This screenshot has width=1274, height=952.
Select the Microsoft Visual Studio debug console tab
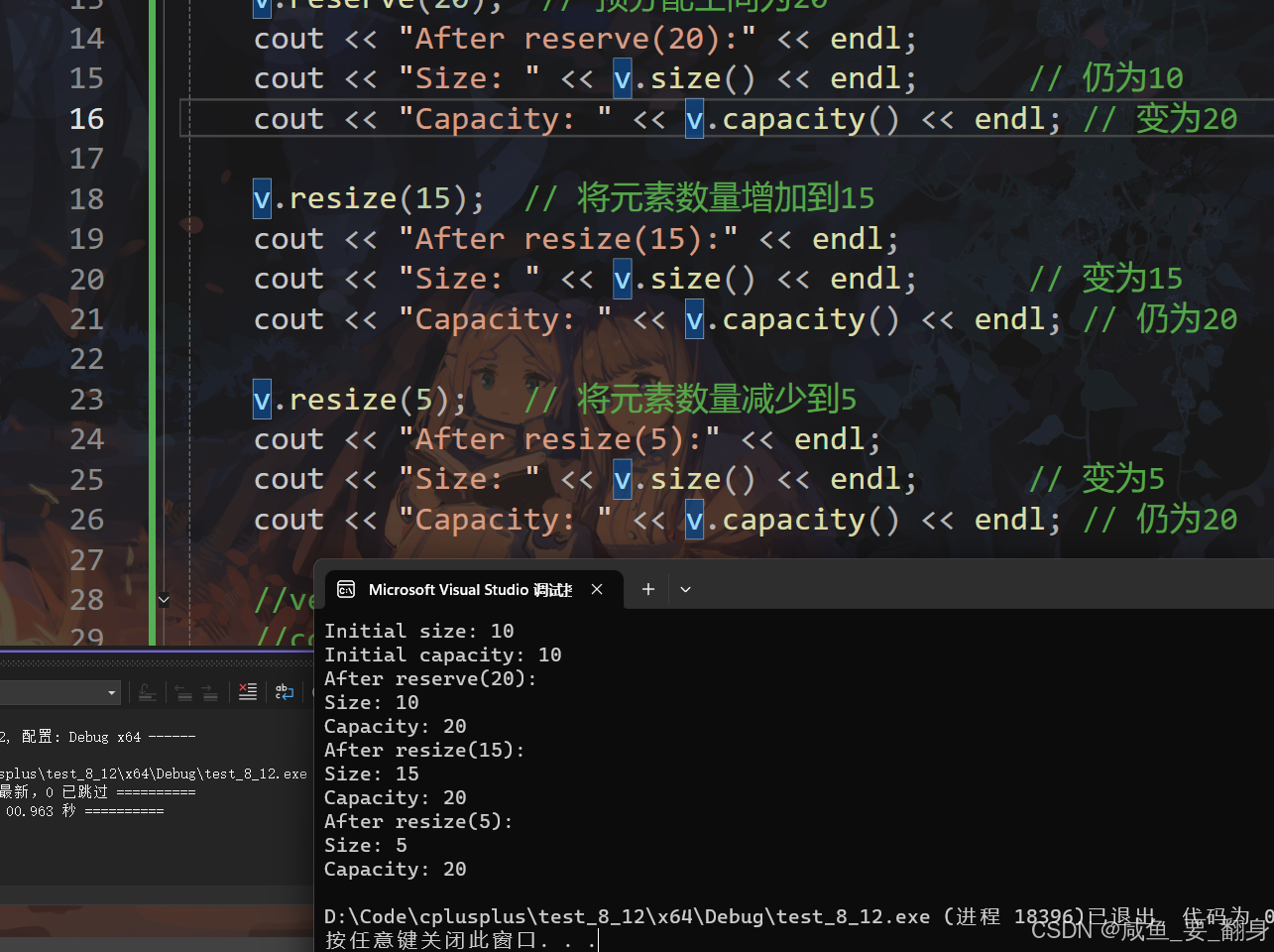click(x=470, y=589)
